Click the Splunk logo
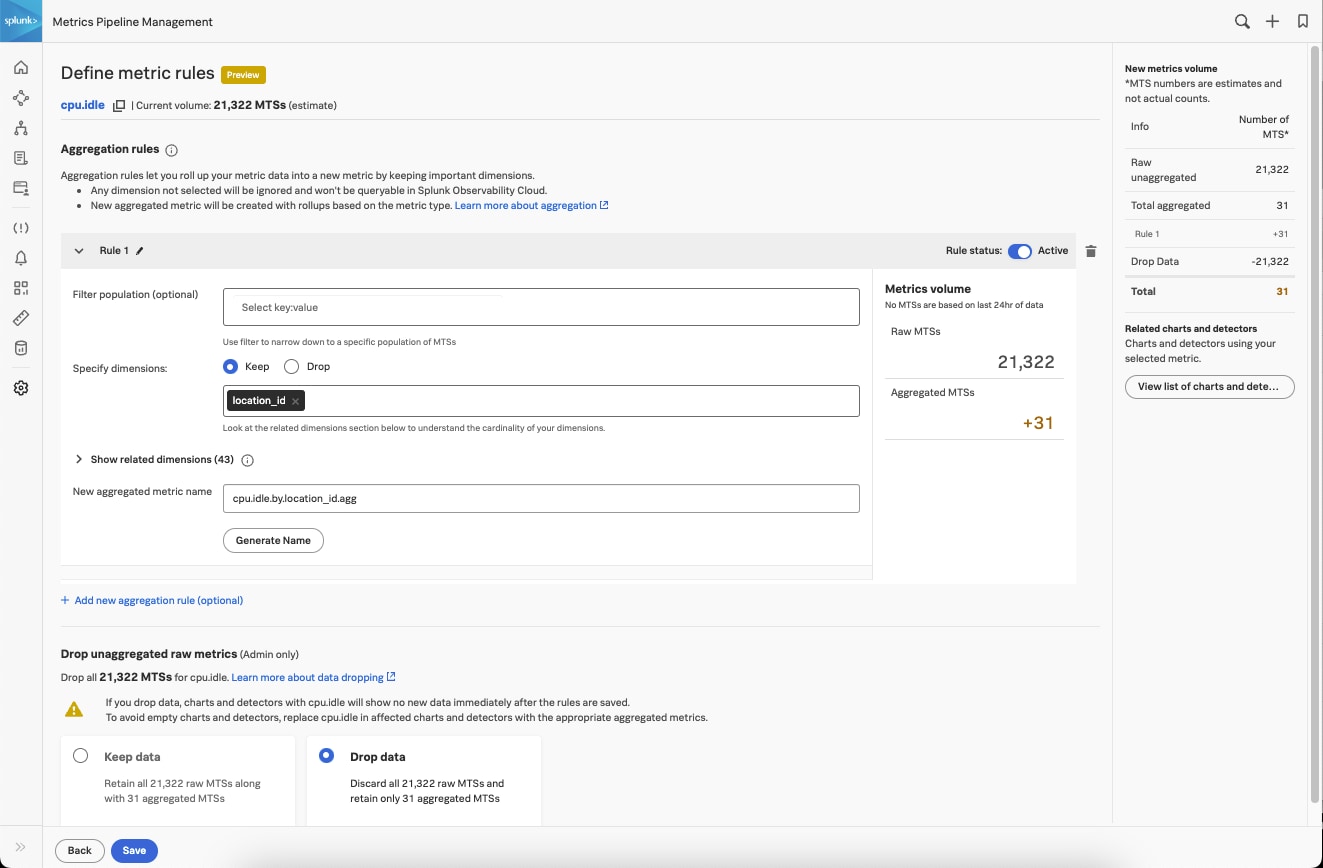The width and height of the screenshot is (1323, 868). (21, 21)
